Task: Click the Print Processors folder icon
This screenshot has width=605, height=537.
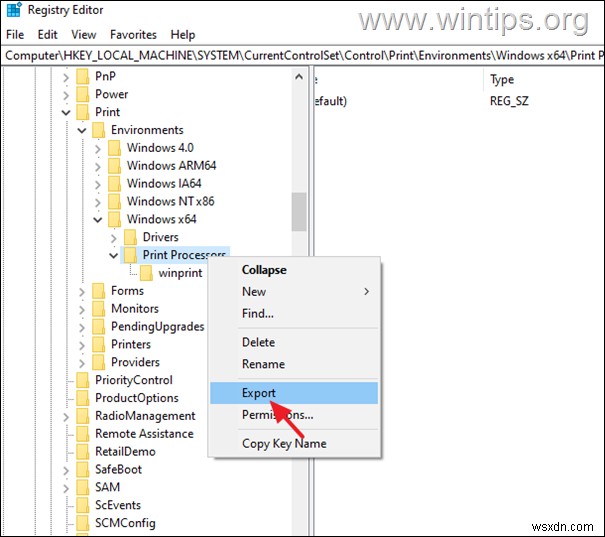Action: tap(130, 255)
